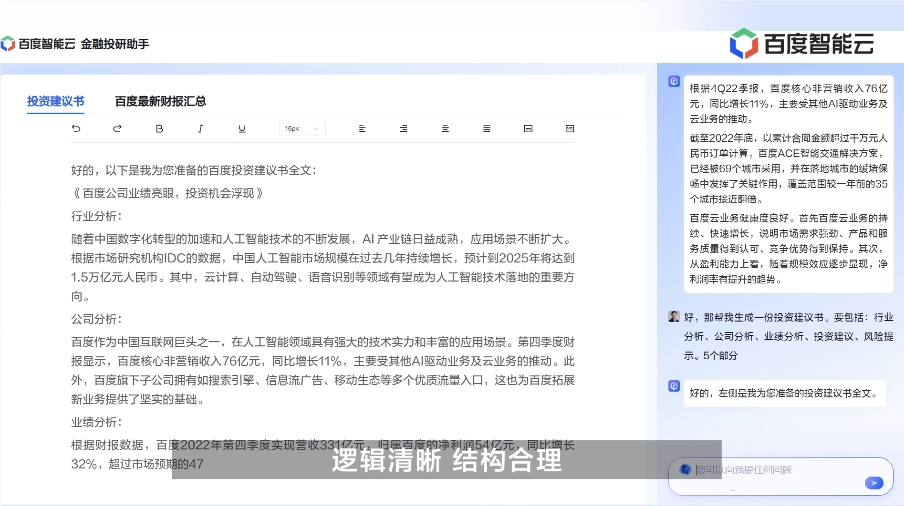Click the chat input's left assistant icon
Screen dimensions: 904x506
click(685, 470)
